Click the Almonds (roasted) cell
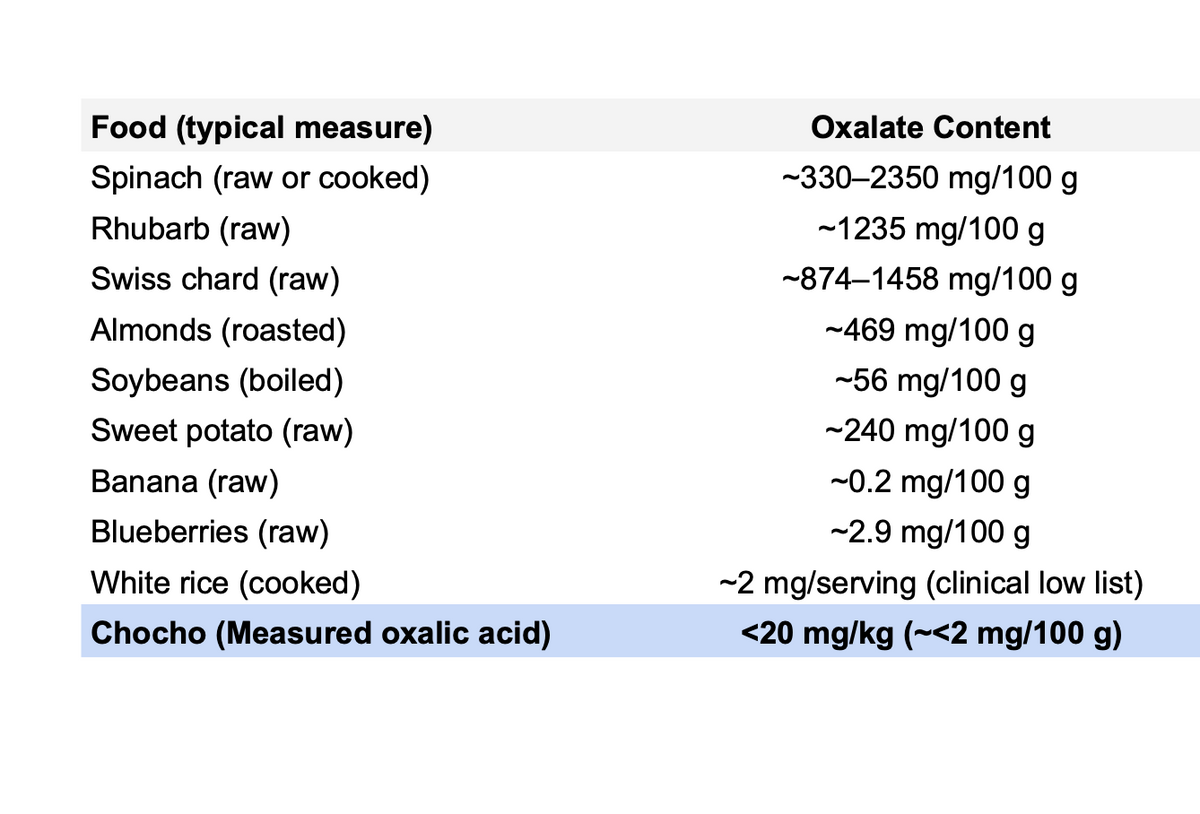Viewport: 1200px width, 814px height. tap(218, 330)
